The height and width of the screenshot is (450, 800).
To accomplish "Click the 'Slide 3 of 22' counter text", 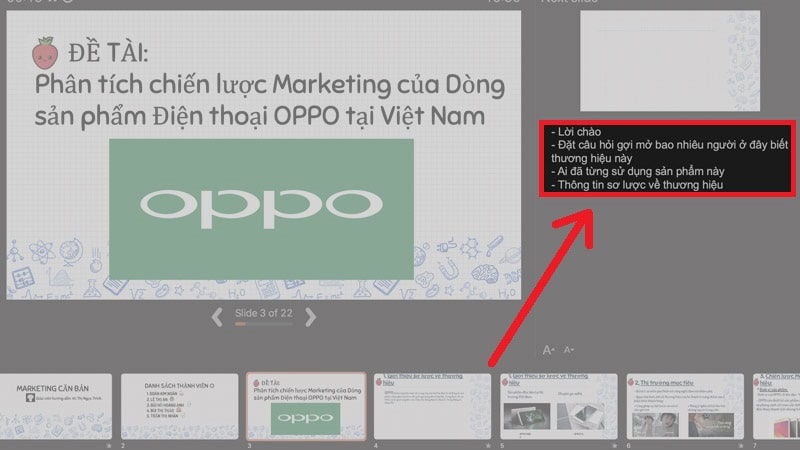I will pos(264,313).
